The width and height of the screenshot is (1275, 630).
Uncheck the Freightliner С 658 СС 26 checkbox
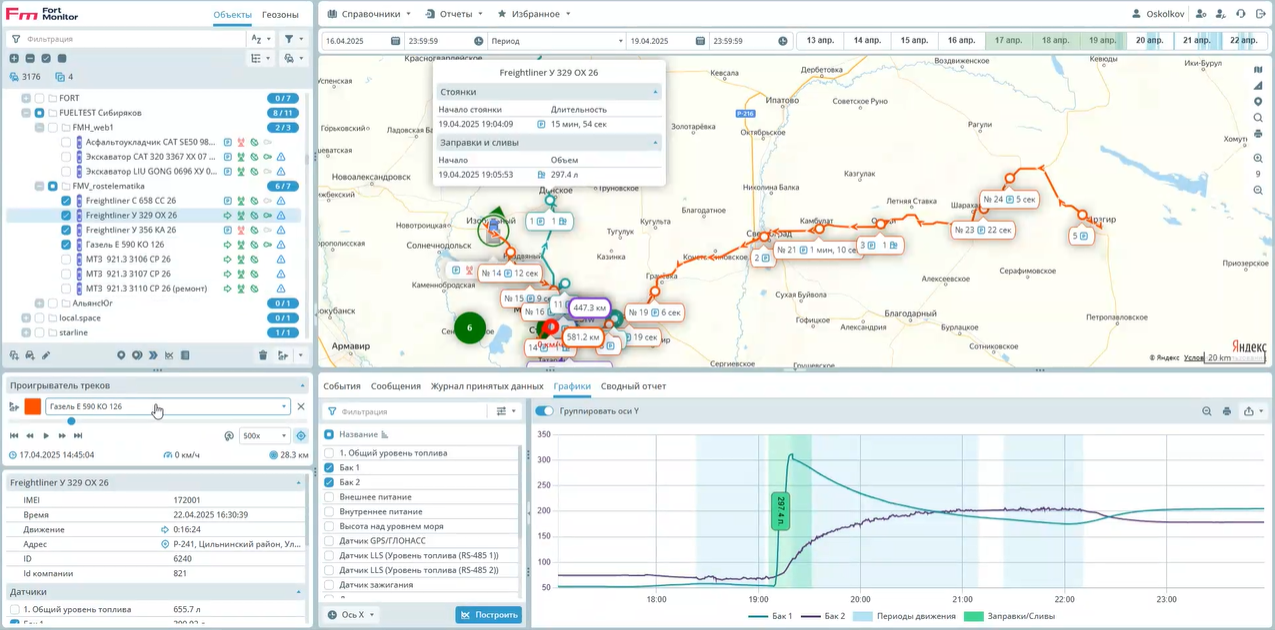point(66,201)
